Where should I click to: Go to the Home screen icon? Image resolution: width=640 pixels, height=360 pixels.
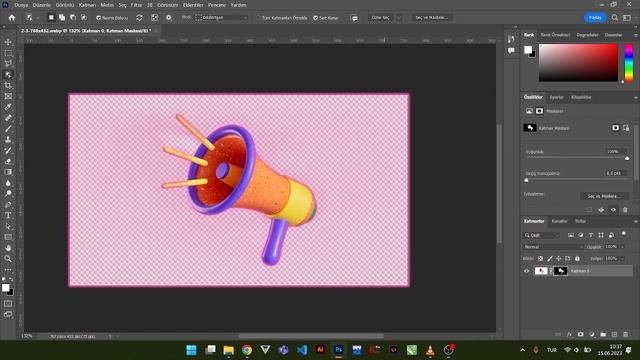click(11, 18)
